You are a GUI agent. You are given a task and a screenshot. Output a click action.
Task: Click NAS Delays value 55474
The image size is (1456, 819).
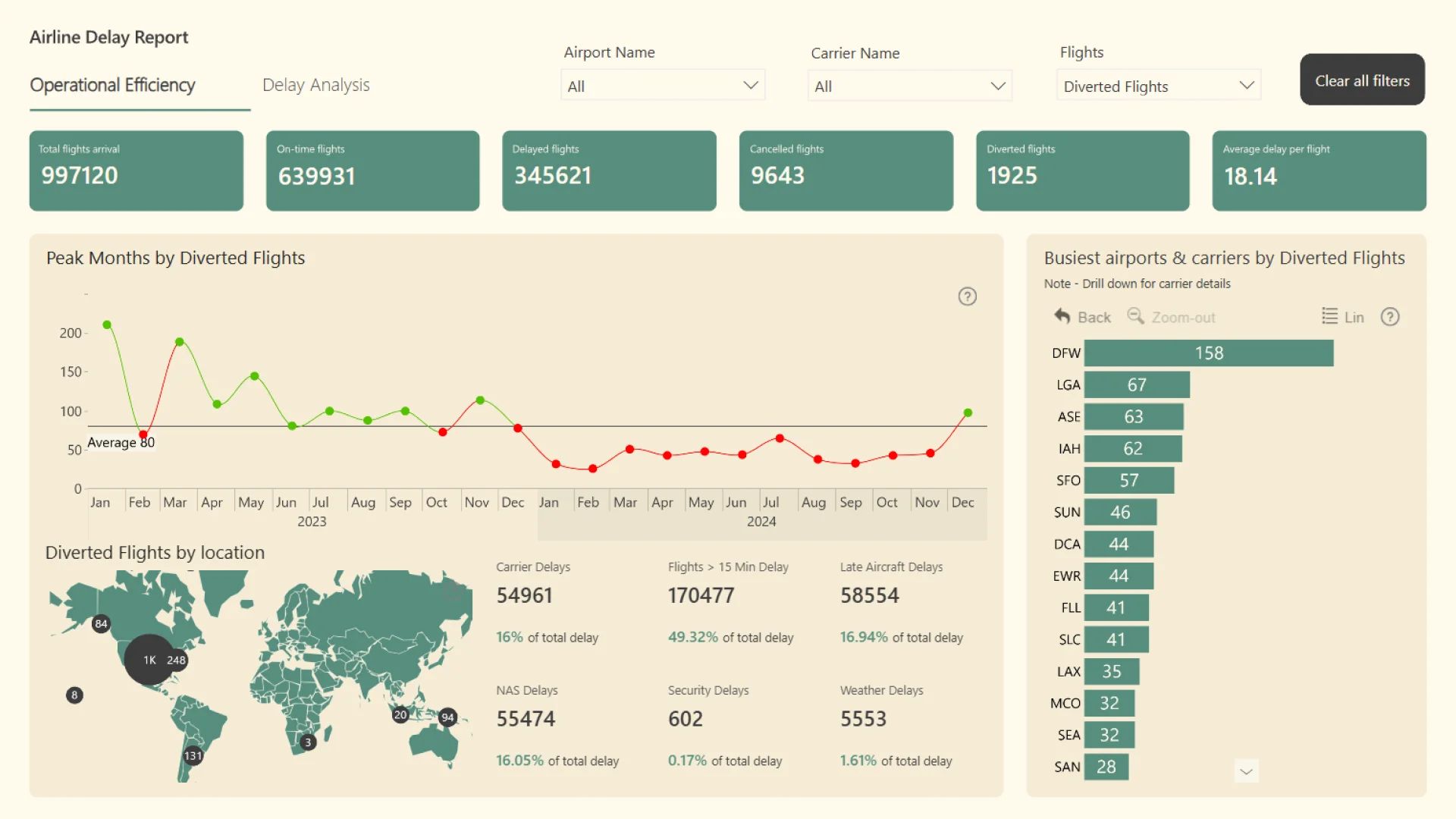pyautogui.click(x=526, y=719)
